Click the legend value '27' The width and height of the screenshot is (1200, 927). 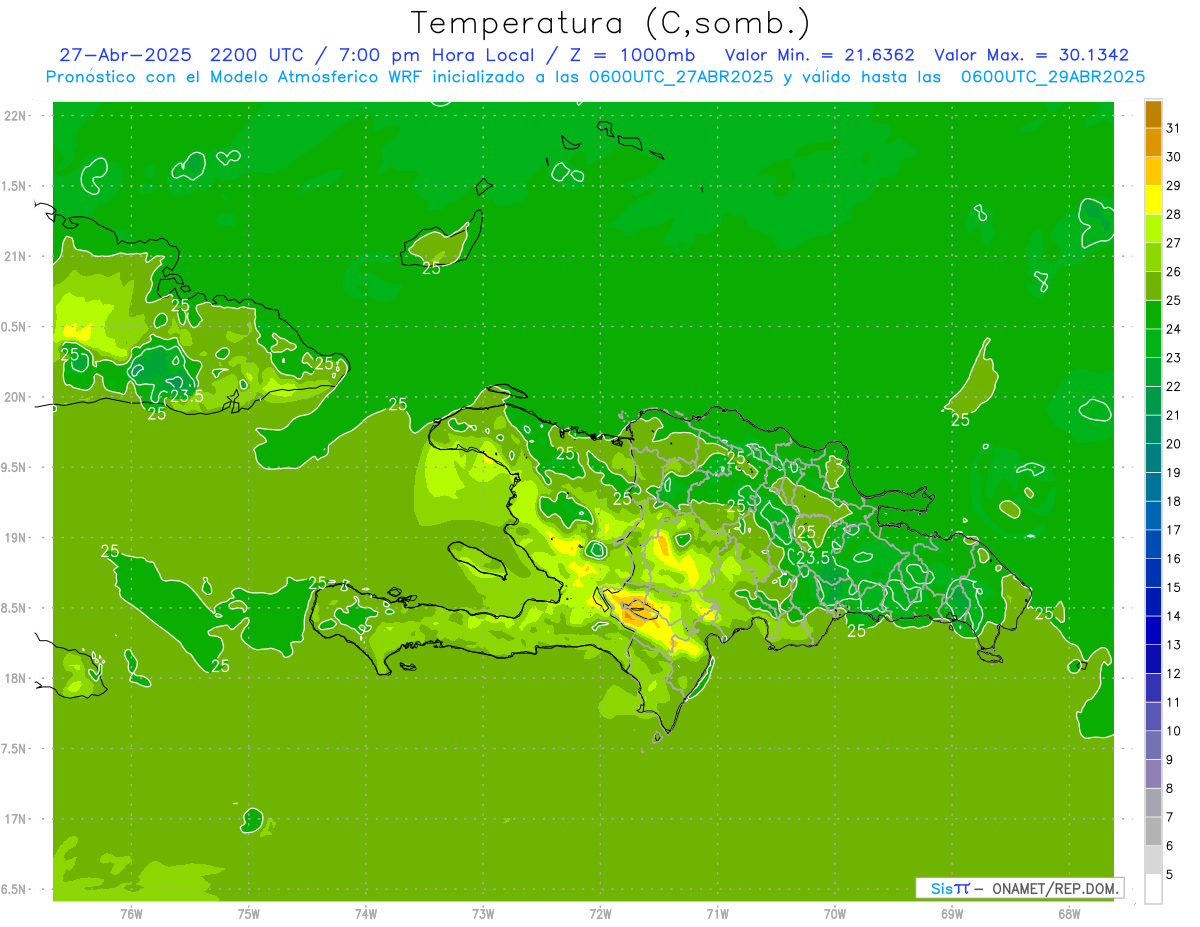coord(1174,243)
